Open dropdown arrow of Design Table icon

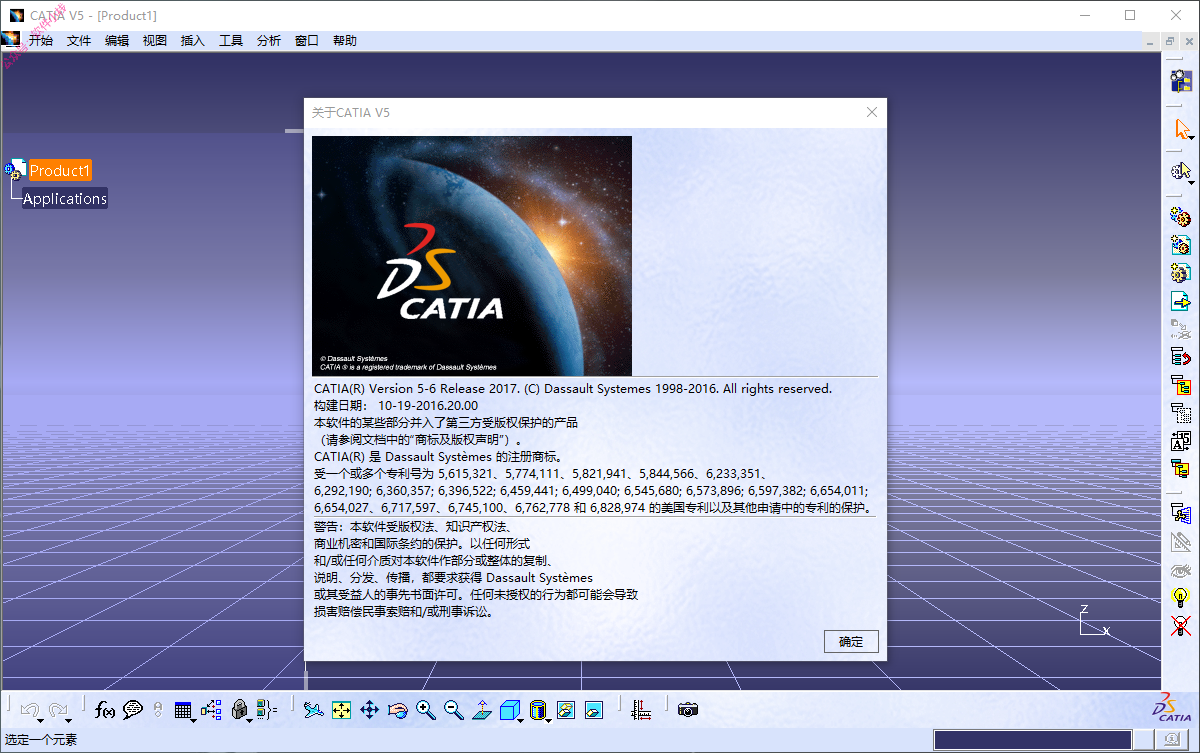click(194, 720)
